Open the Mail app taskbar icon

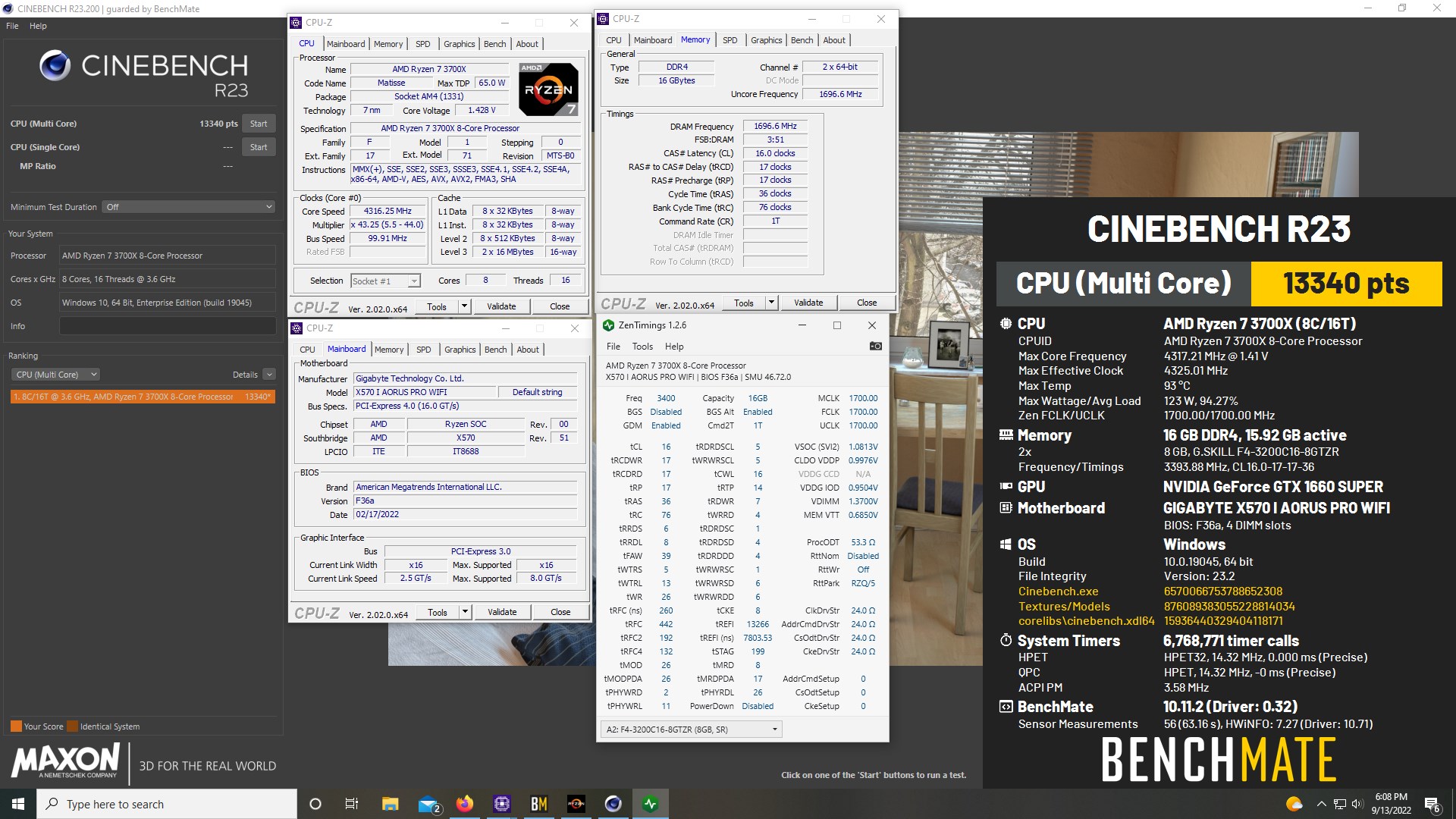click(428, 804)
